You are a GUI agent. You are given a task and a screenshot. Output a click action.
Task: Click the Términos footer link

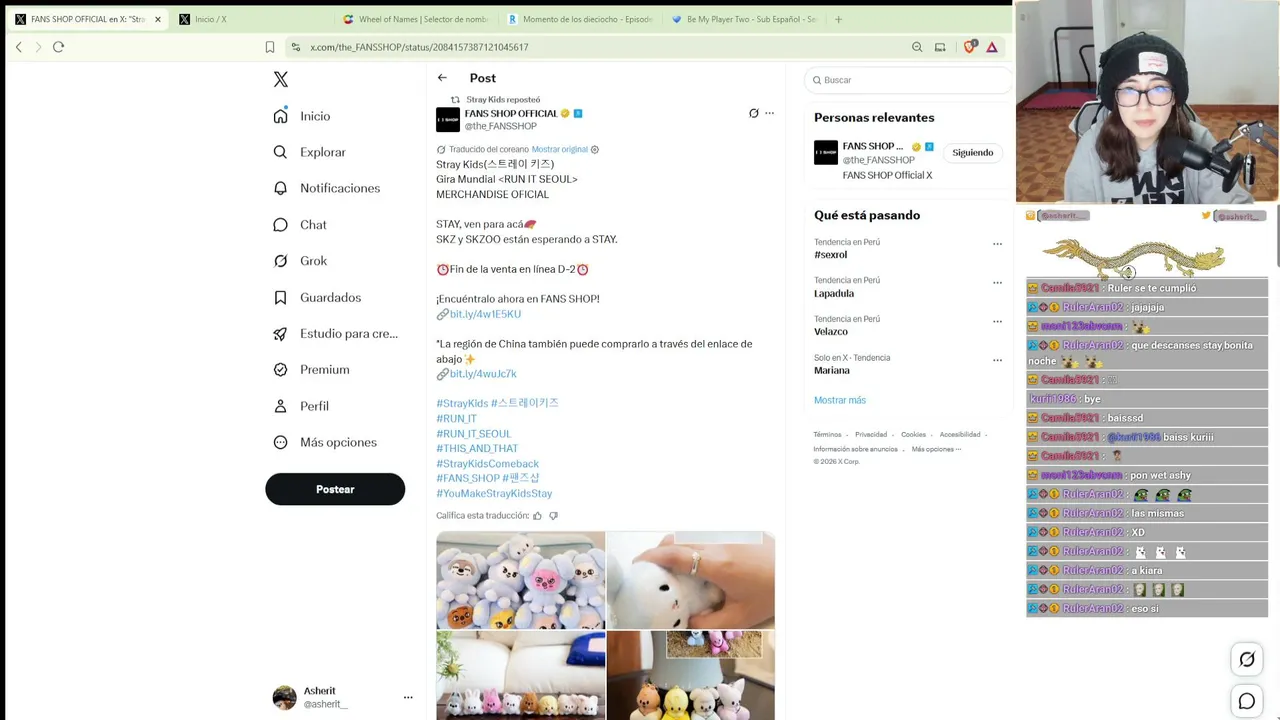coord(827,435)
